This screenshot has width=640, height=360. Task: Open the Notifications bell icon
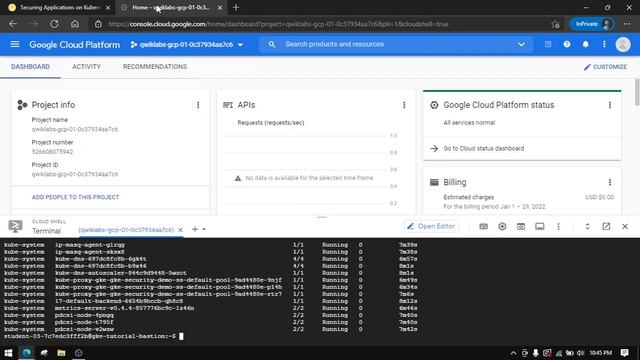pos(585,44)
